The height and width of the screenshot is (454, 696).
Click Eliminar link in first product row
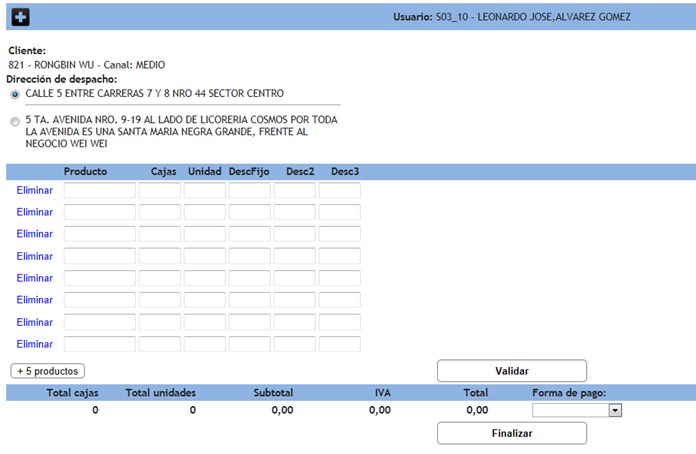click(35, 190)
